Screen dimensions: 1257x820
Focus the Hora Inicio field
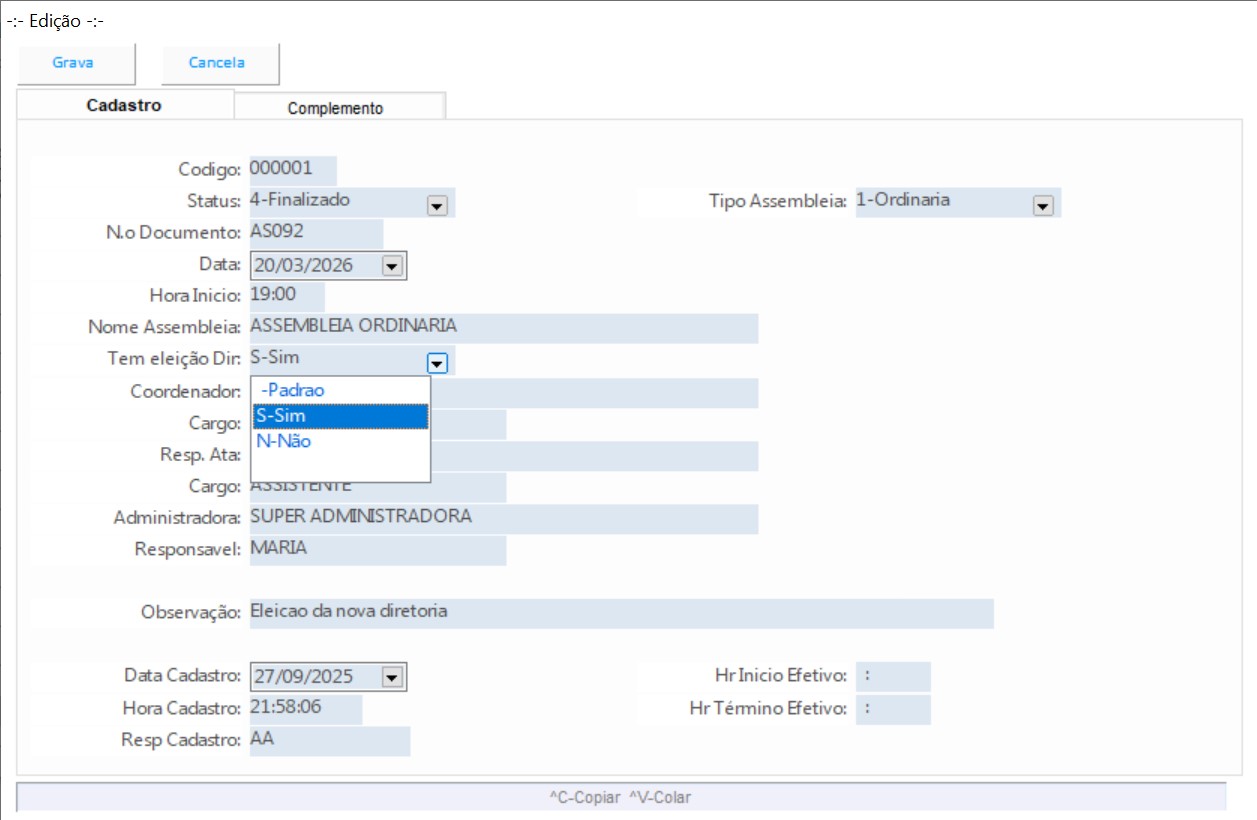point(286,296)
